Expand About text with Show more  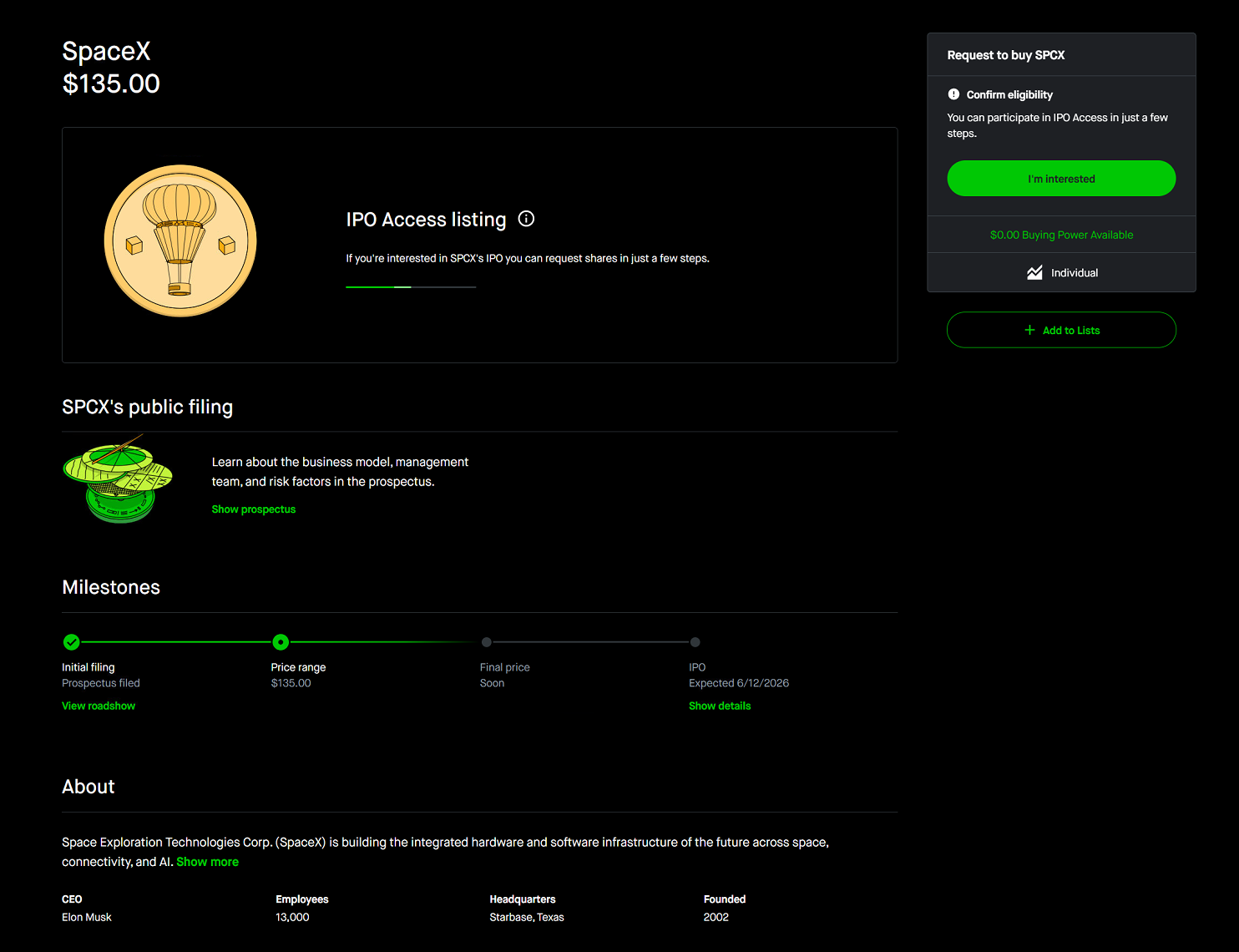coord(207,862)
